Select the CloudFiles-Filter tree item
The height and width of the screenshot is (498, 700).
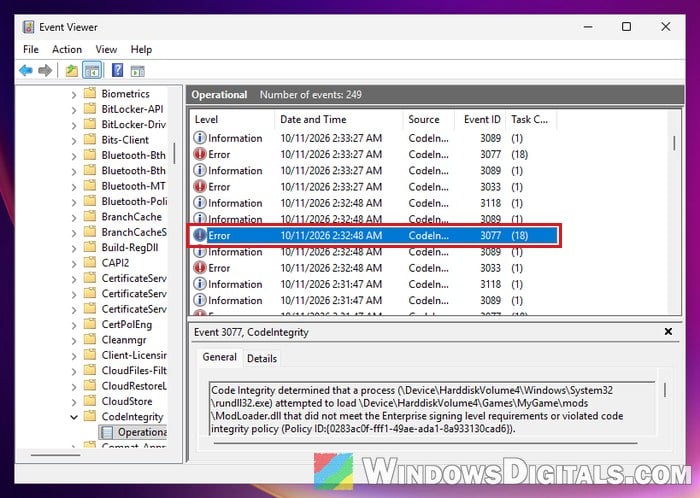click(x=133, y=370)
